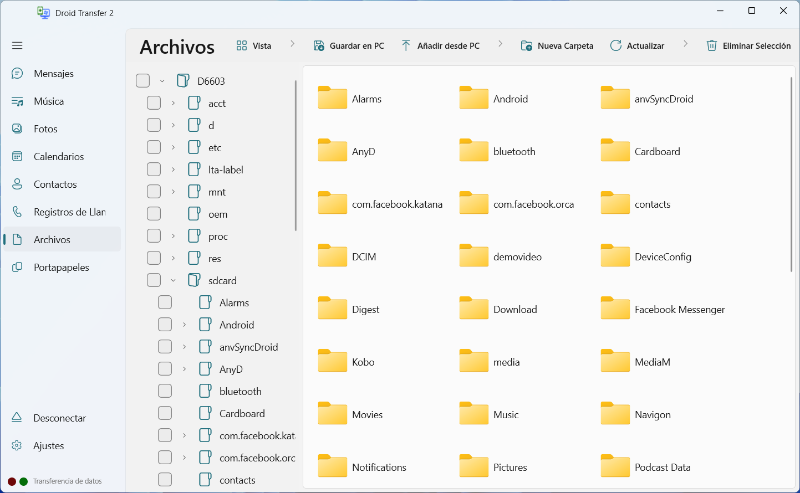The height and width of the screenshot is (493, 800).
Task: Open the Android folder icon in grid
Action: [474, 98]
